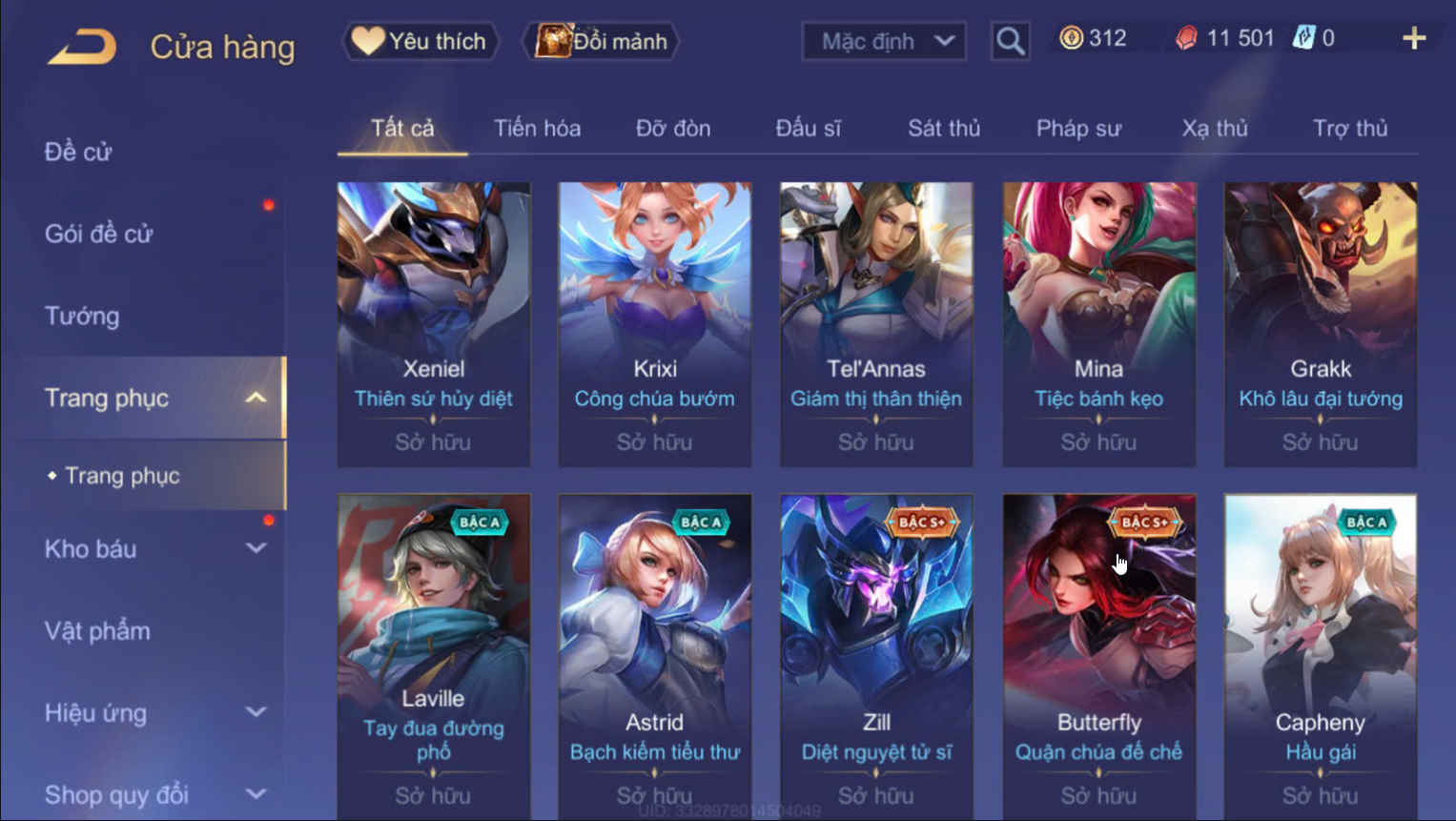Select the Xeniel Thiên sứ hủy diệt skin
The height and width of the screenshot is (821, 1456).
coord(434,324)
